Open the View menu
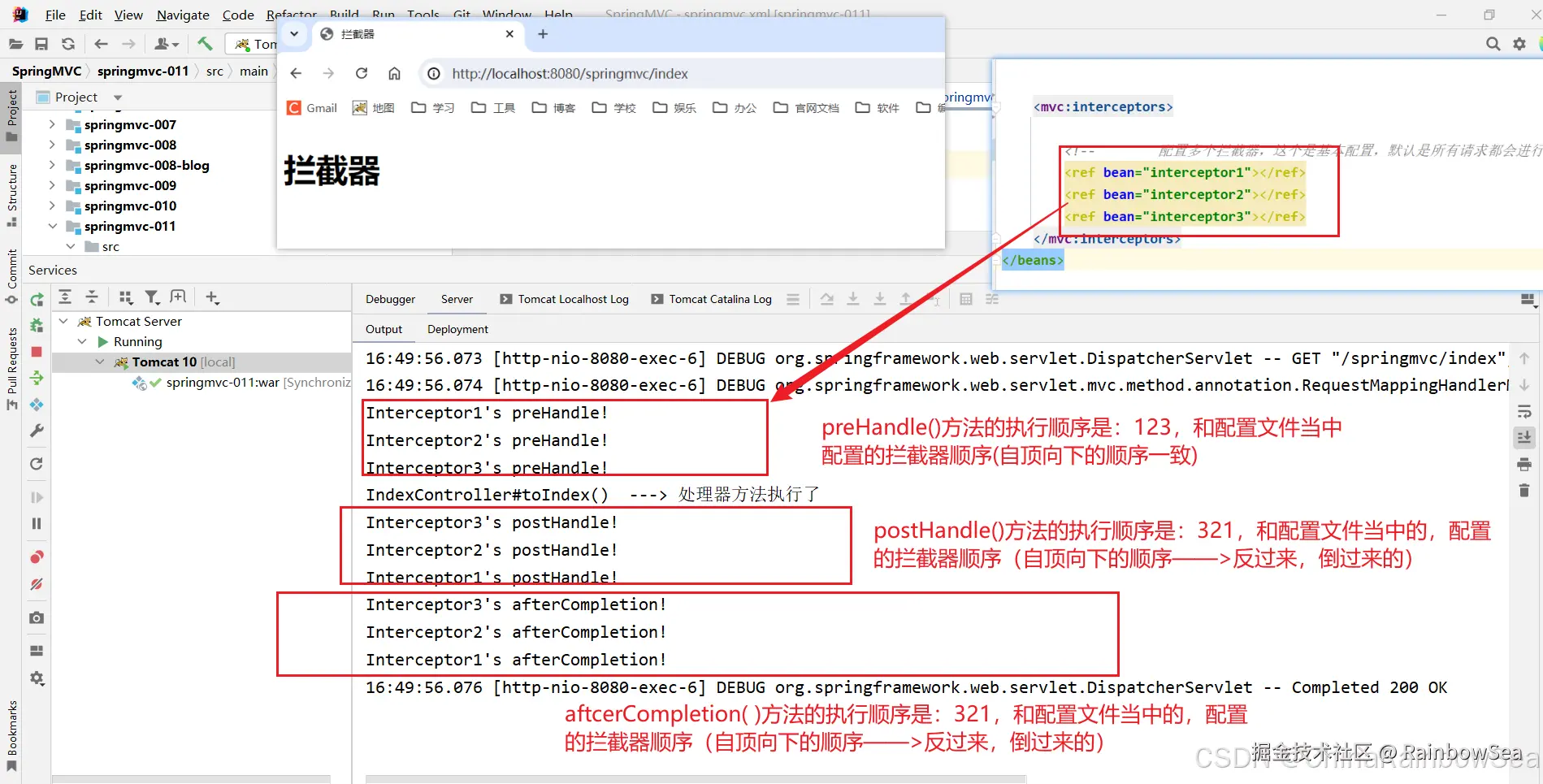Viewport: 1543px width, 784px height. click(x=128, y=15)
